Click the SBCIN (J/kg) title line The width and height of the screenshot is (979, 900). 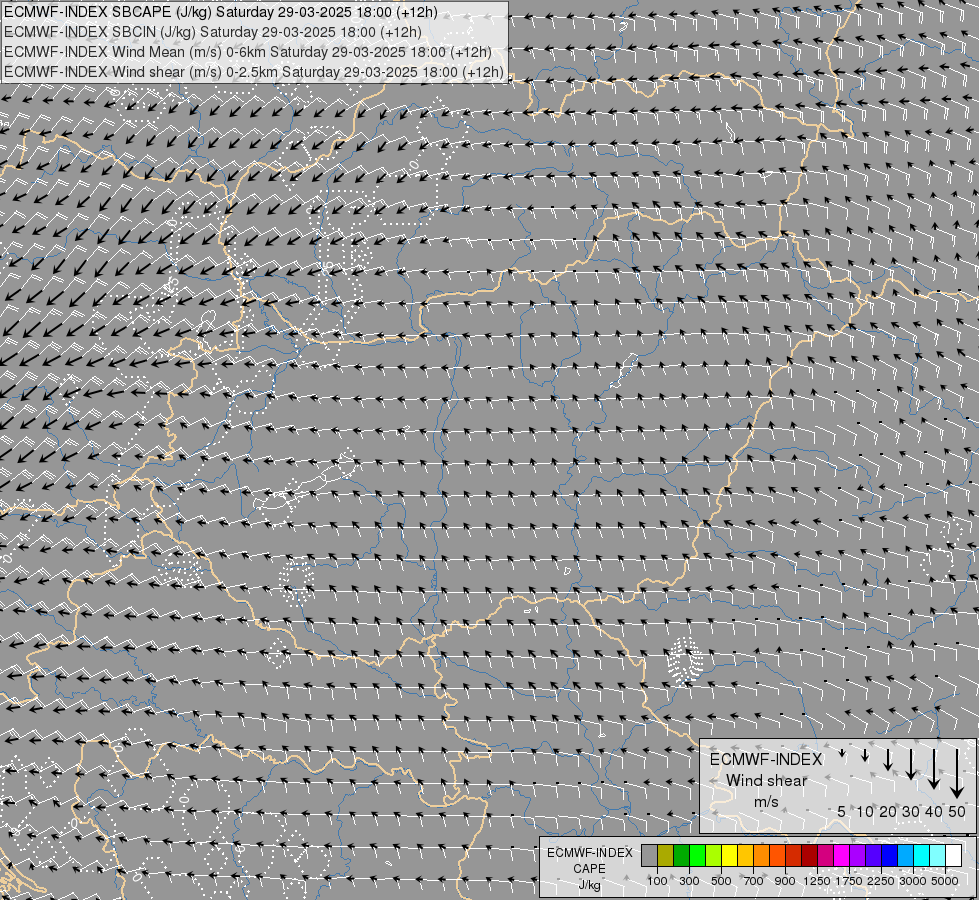click(x=213, y=32)
